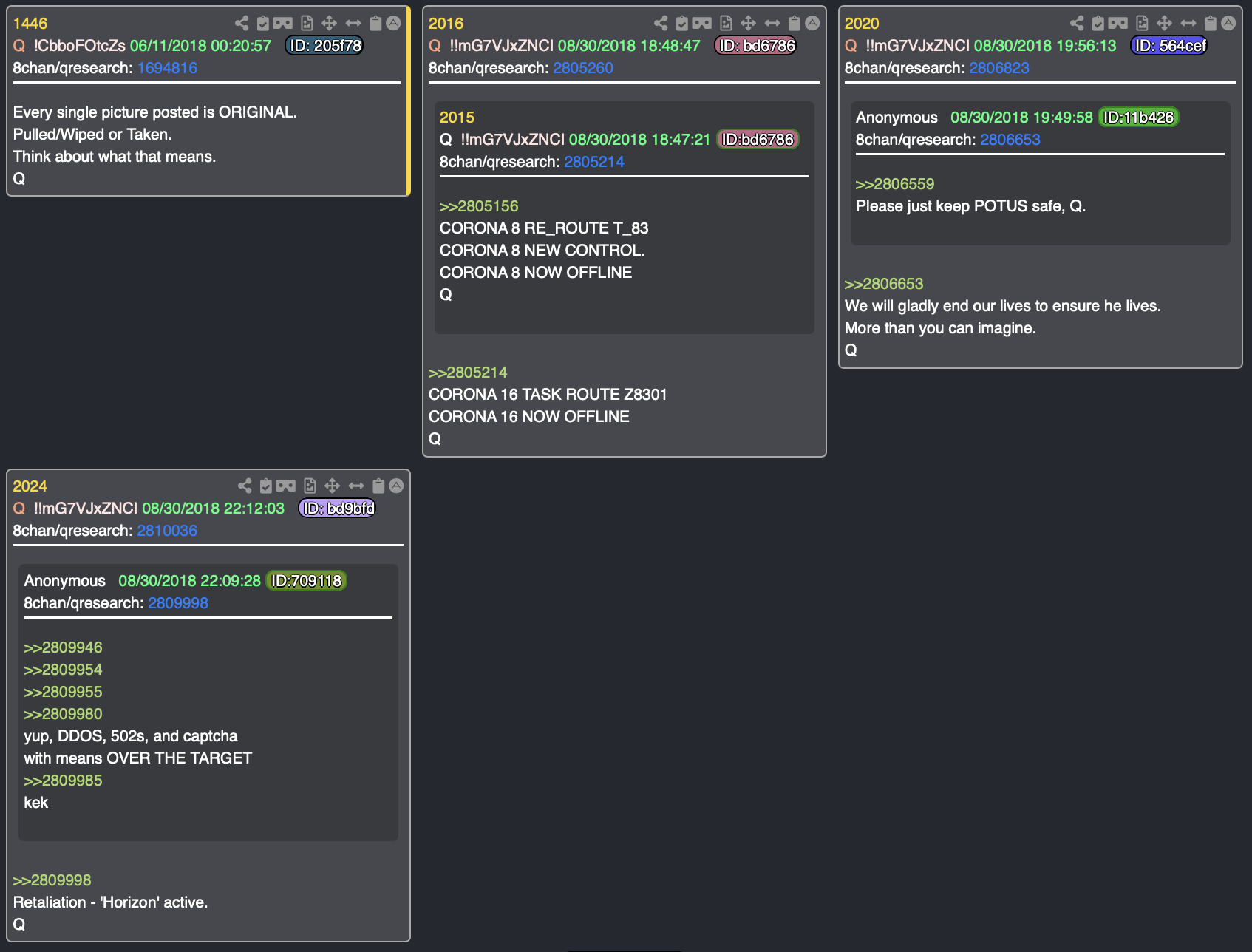Click the ID: bd6786 badge on post 2016
This screenshot has height=952, width=1252.
click(755, 46)
